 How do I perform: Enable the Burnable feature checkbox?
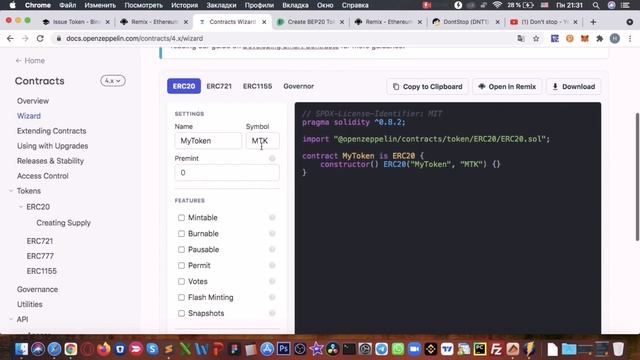pyautogui.click(x=181, y=233)
